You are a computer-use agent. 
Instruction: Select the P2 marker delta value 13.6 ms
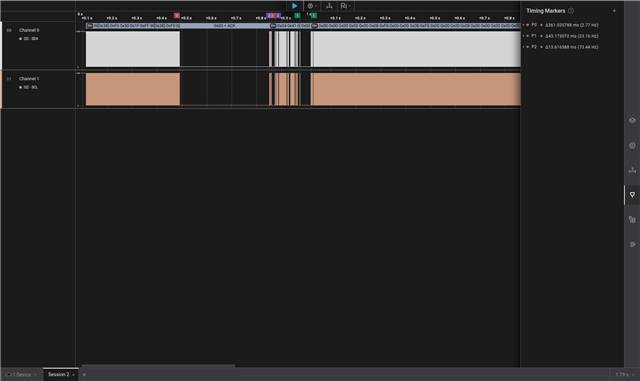point(571,47)
